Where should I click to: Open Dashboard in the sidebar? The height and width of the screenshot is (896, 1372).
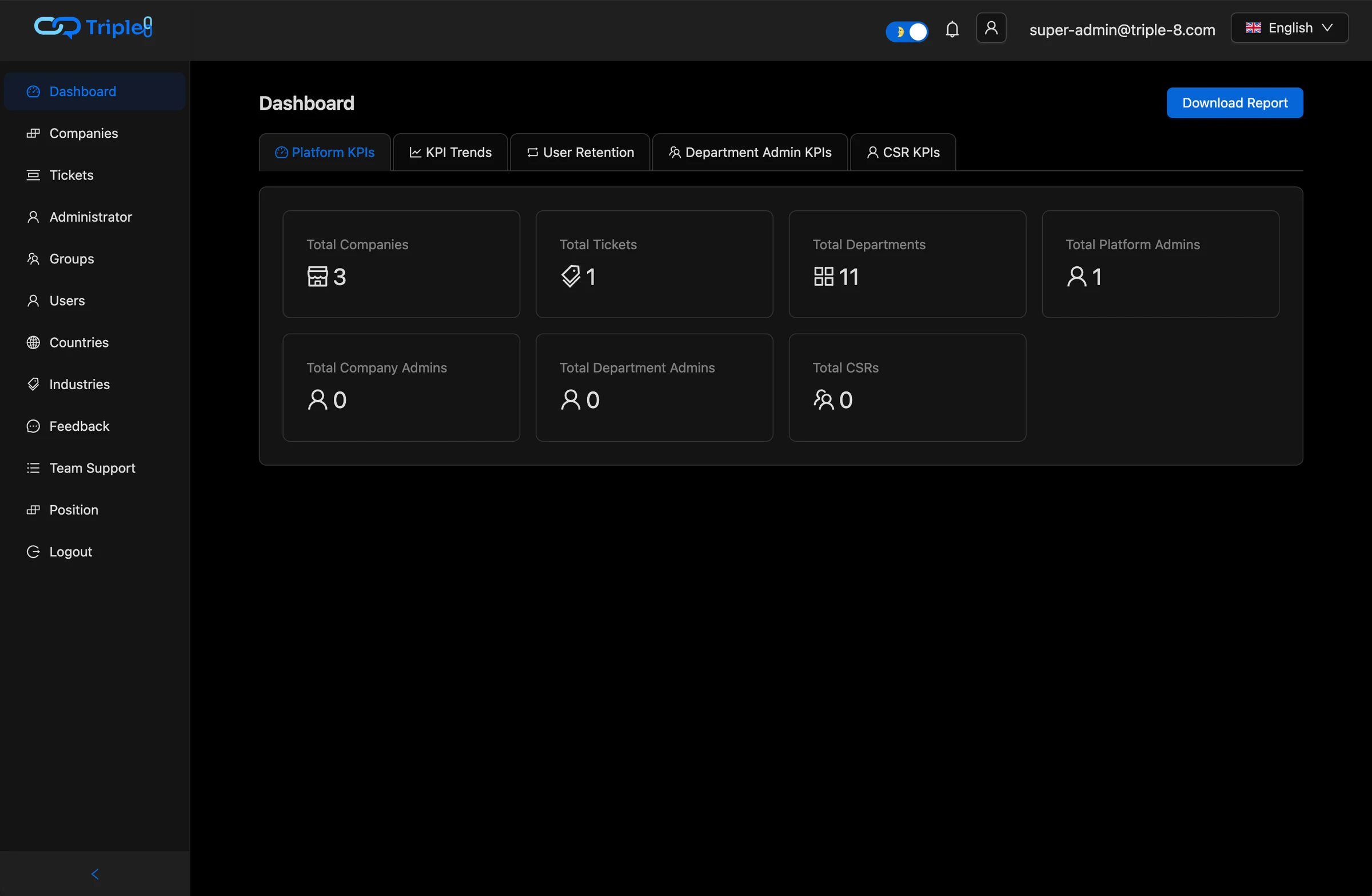[94, 91]
